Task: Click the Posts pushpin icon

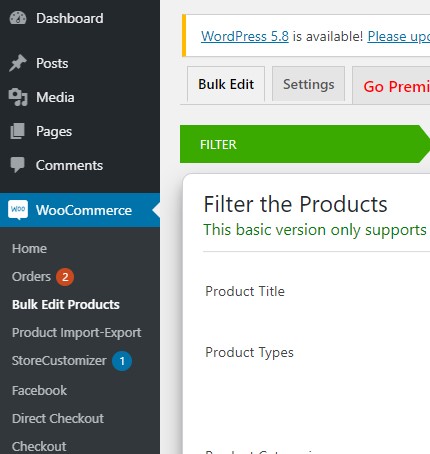Action: pyautogui.click(x=18, y=63)
